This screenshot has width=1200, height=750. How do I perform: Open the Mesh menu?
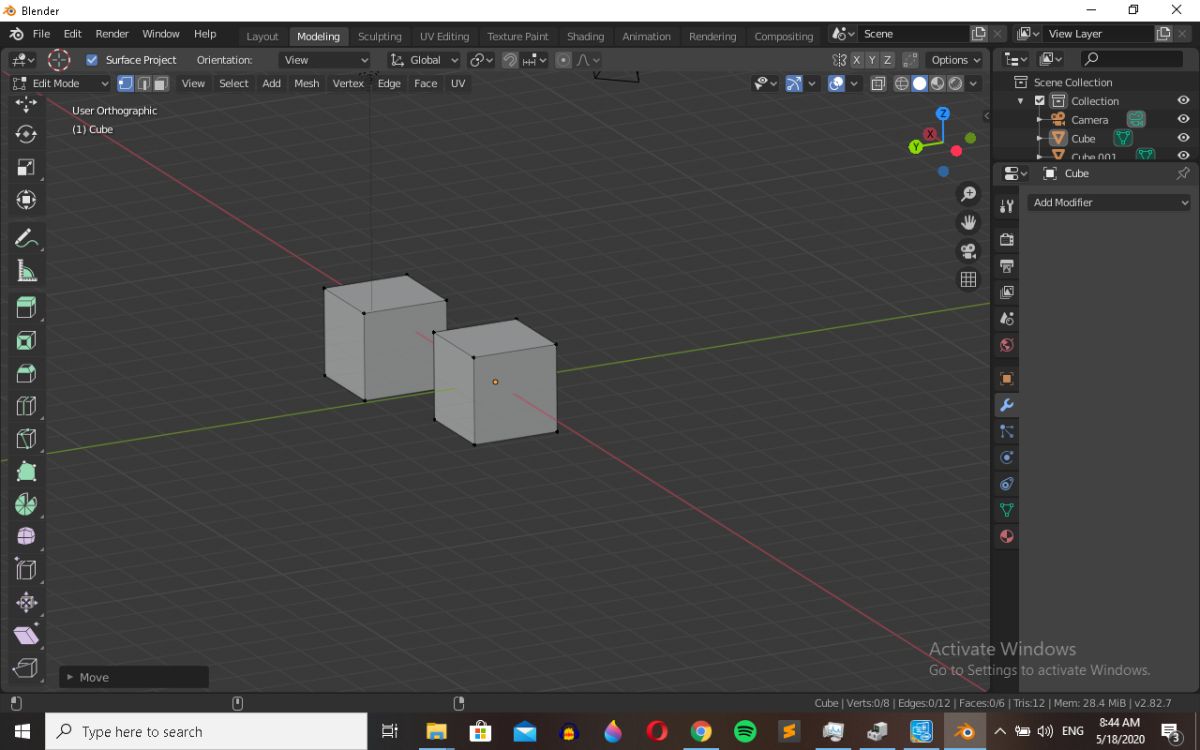[306, 84]
